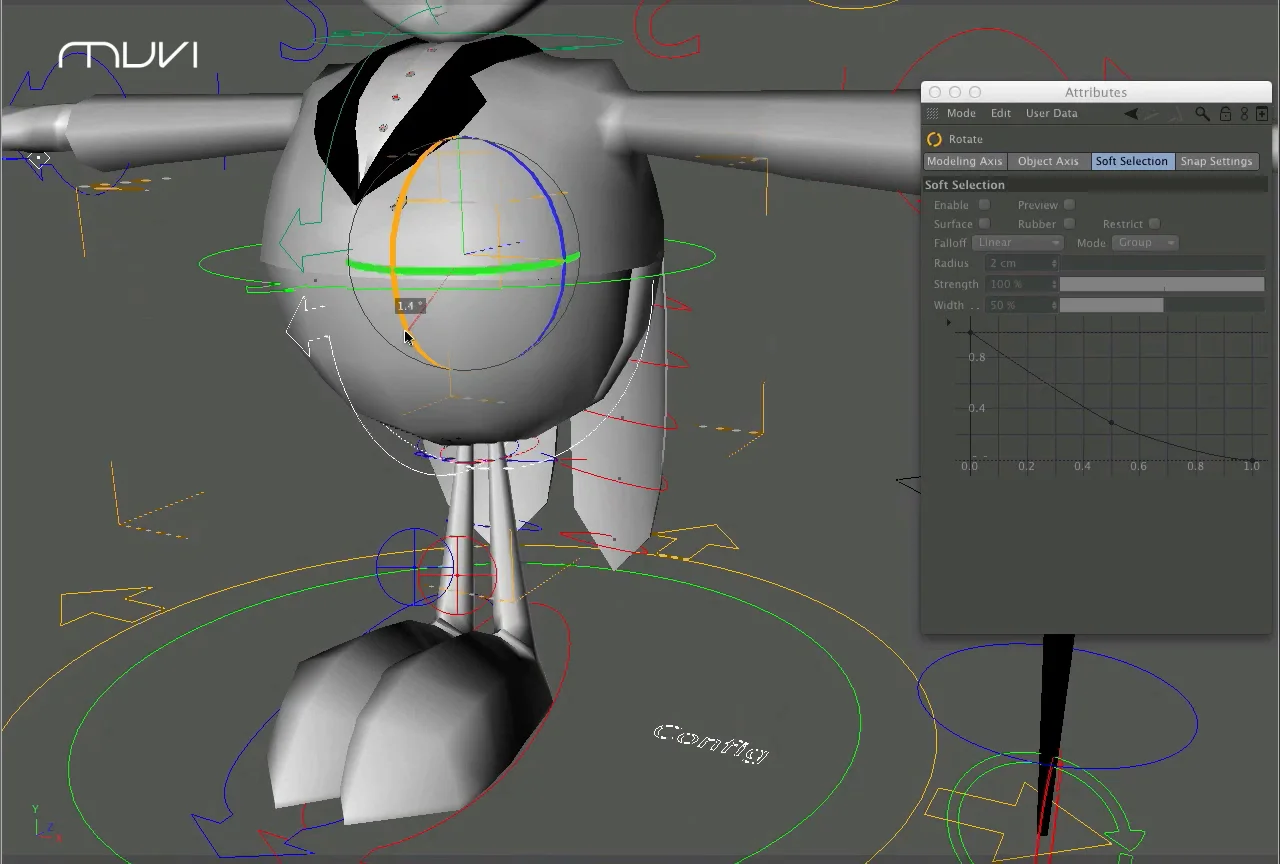
Task: Select the Soft Selection tab
Action: [1132, 161]
